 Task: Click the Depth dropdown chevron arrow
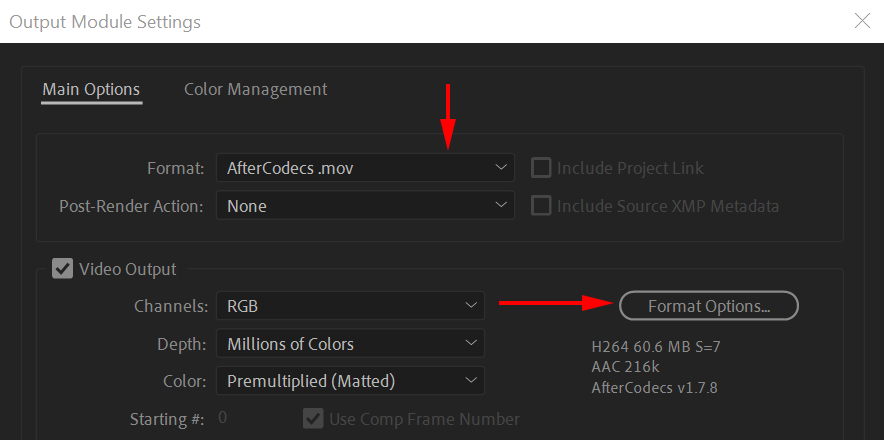(x=472, y=343)
